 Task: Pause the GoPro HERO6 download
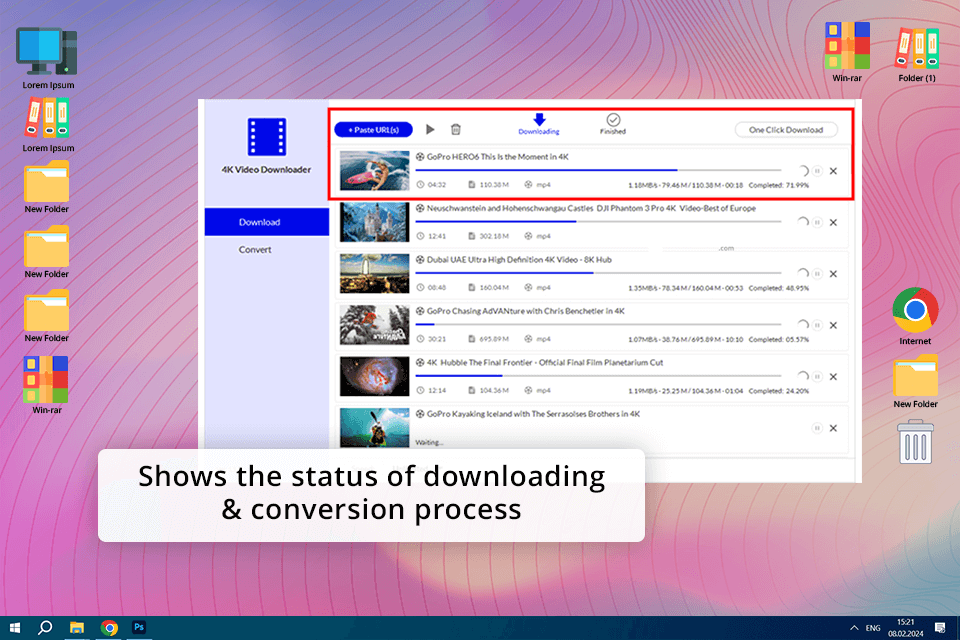(817, 171)
